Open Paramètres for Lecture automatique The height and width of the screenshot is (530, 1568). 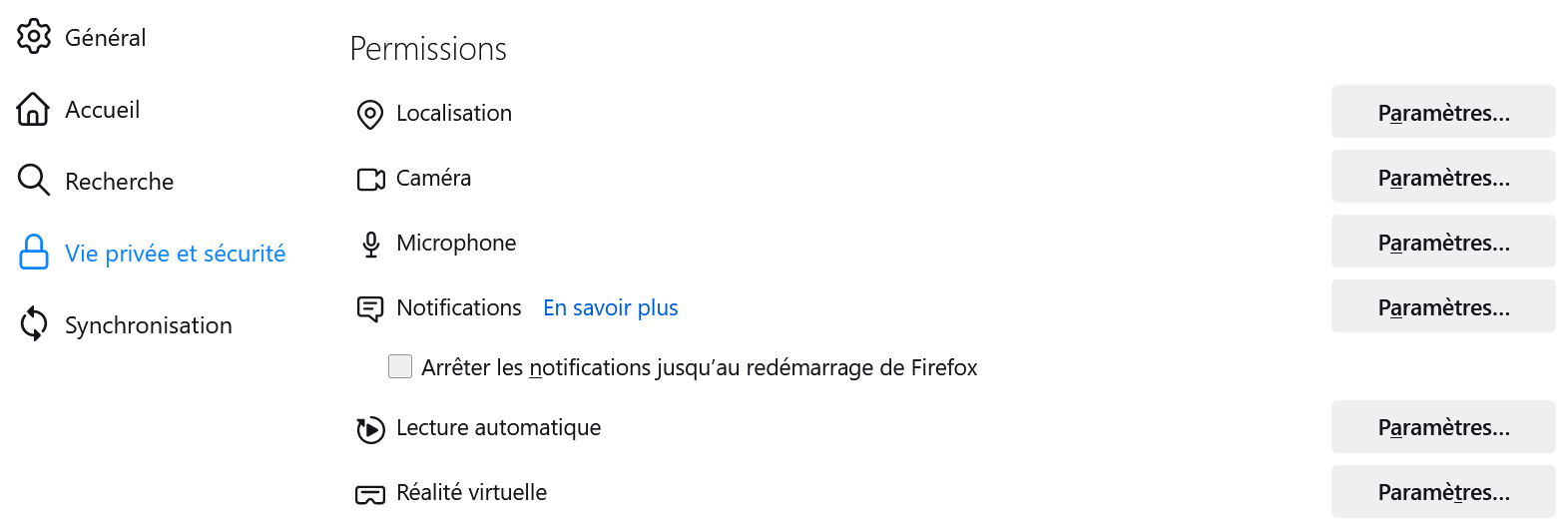pyautogui.click(x=1443, y=426)
